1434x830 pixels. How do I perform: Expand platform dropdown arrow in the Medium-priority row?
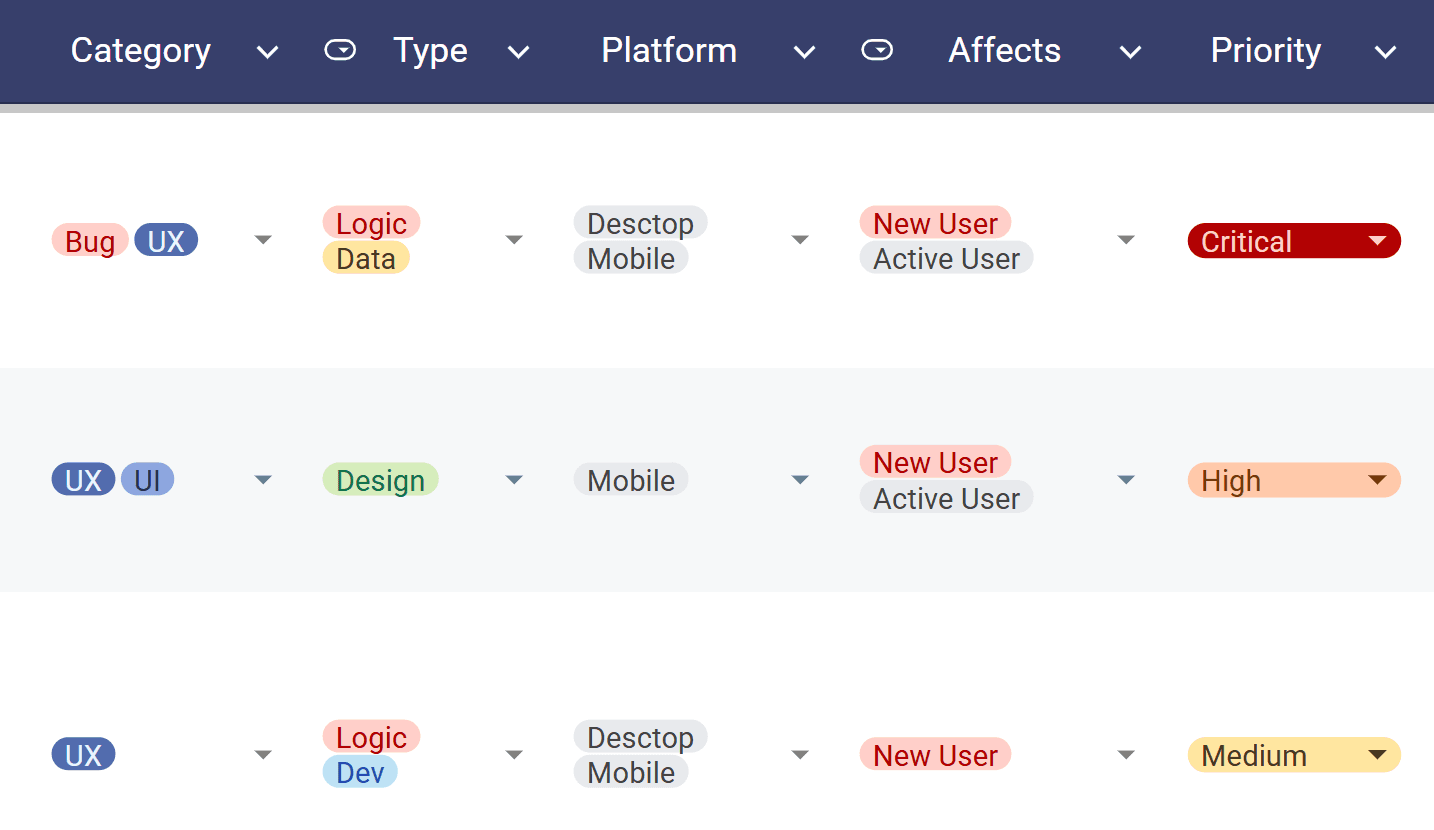pyautogui.click(x=800, y=755)
